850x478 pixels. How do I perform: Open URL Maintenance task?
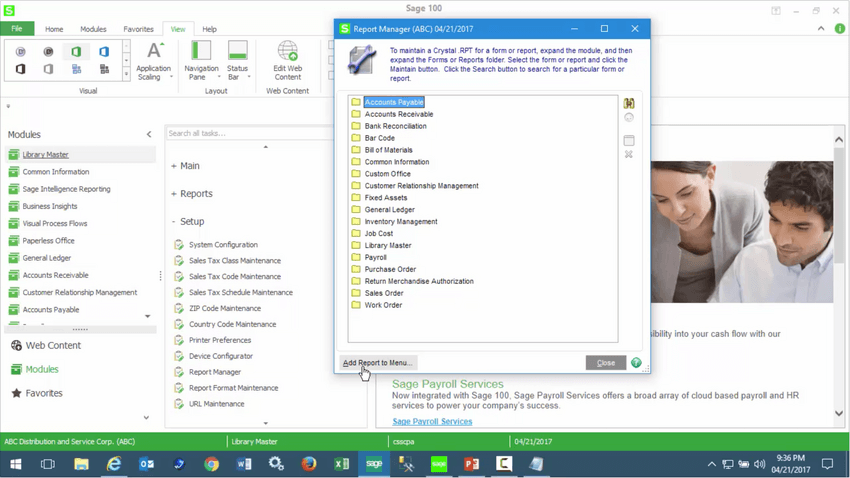[216, 404]
